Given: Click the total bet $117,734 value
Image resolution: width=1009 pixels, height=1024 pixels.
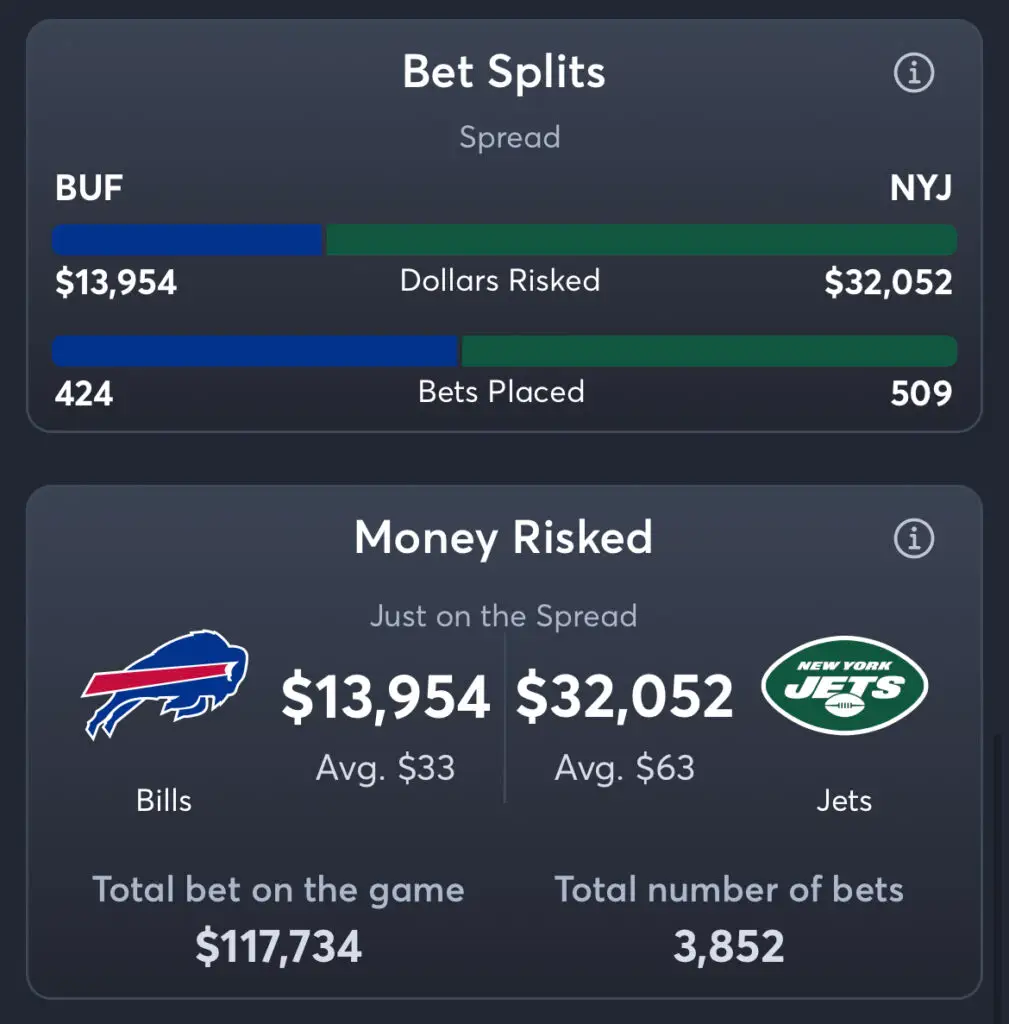Looking at the screenshot, I should point(278,946).
